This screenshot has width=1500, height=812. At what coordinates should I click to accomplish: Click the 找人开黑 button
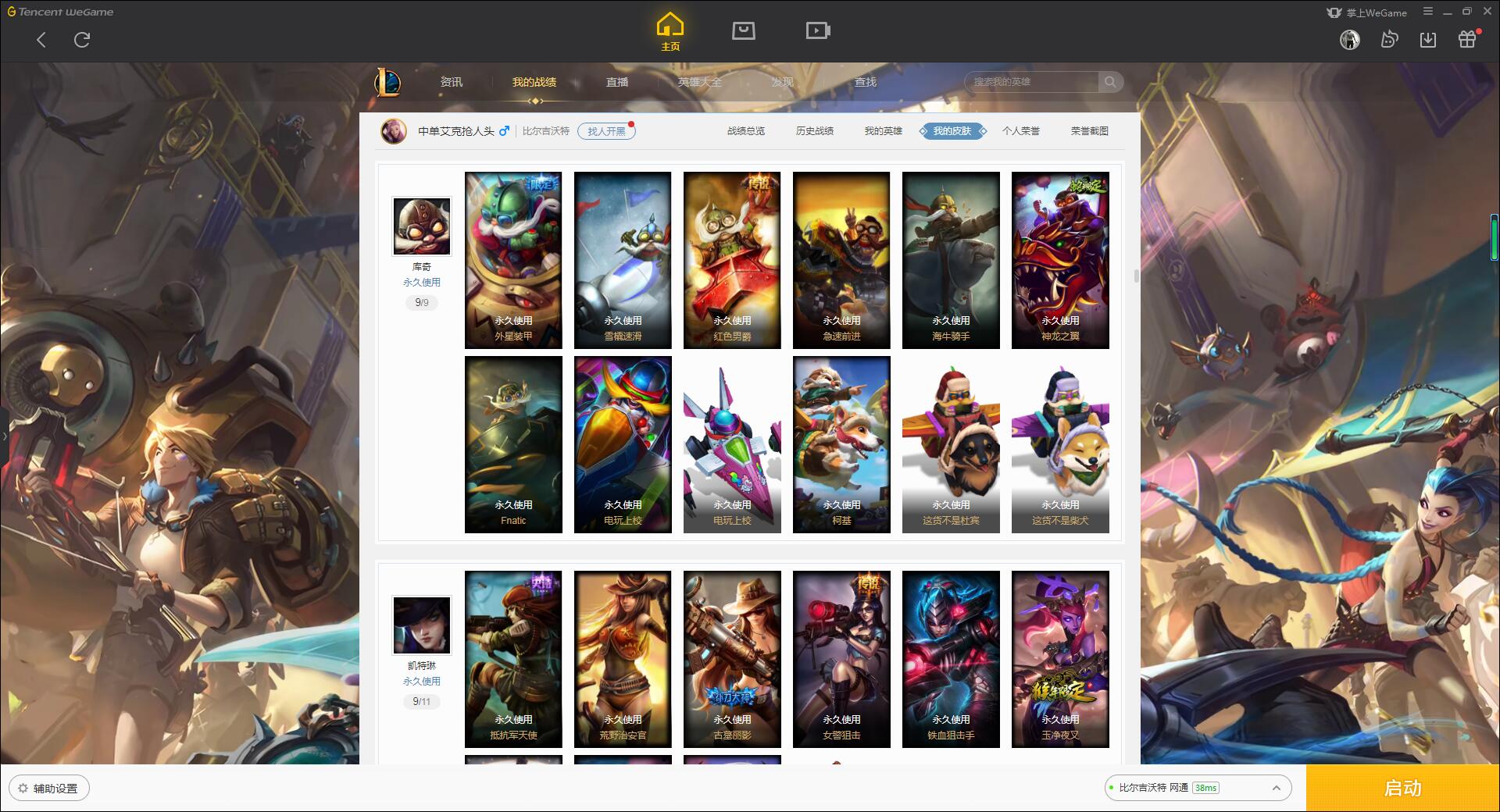606,131
